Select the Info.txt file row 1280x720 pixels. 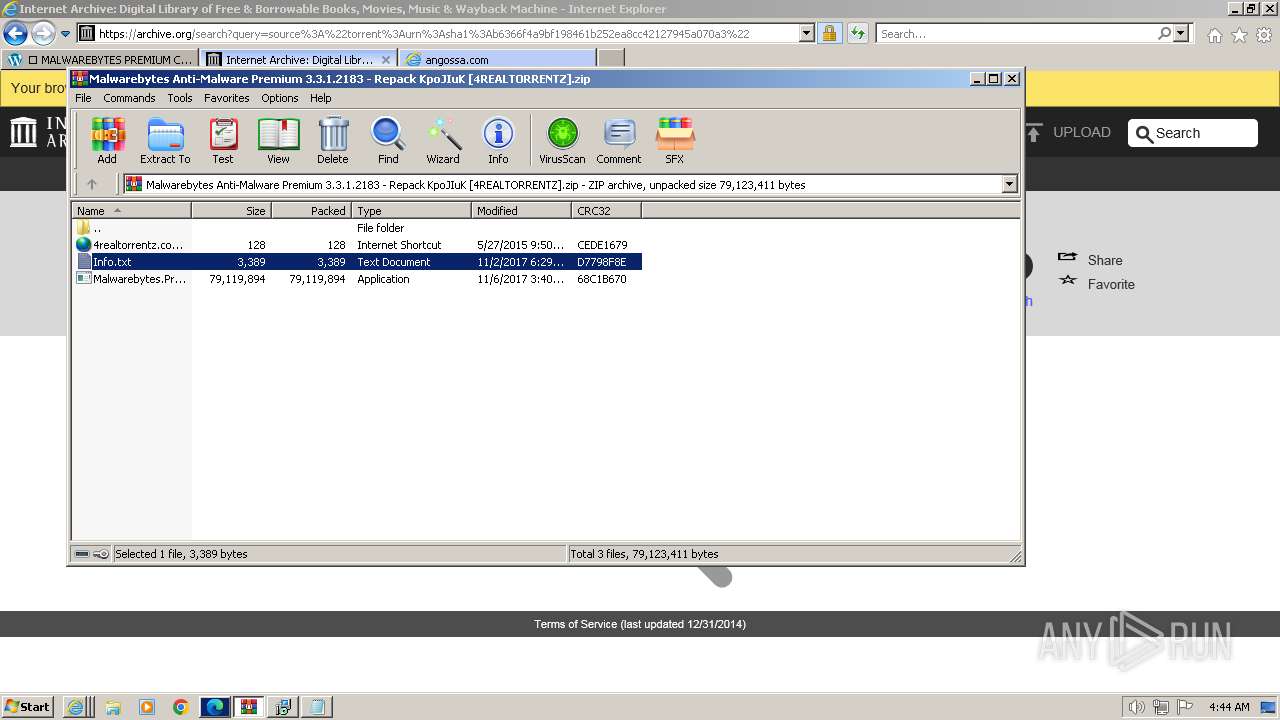(357, 262)
